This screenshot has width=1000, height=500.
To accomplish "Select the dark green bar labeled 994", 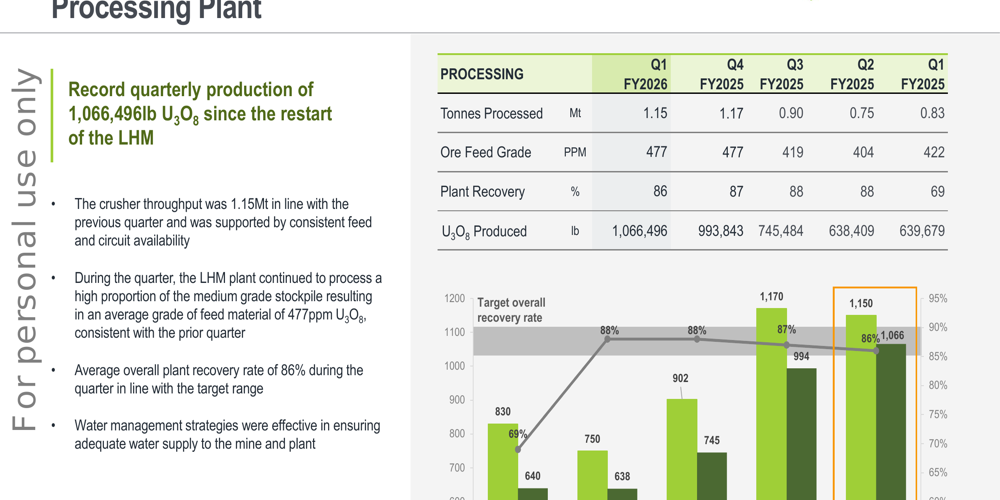I will pyautogui.click(x=801, y=430).
